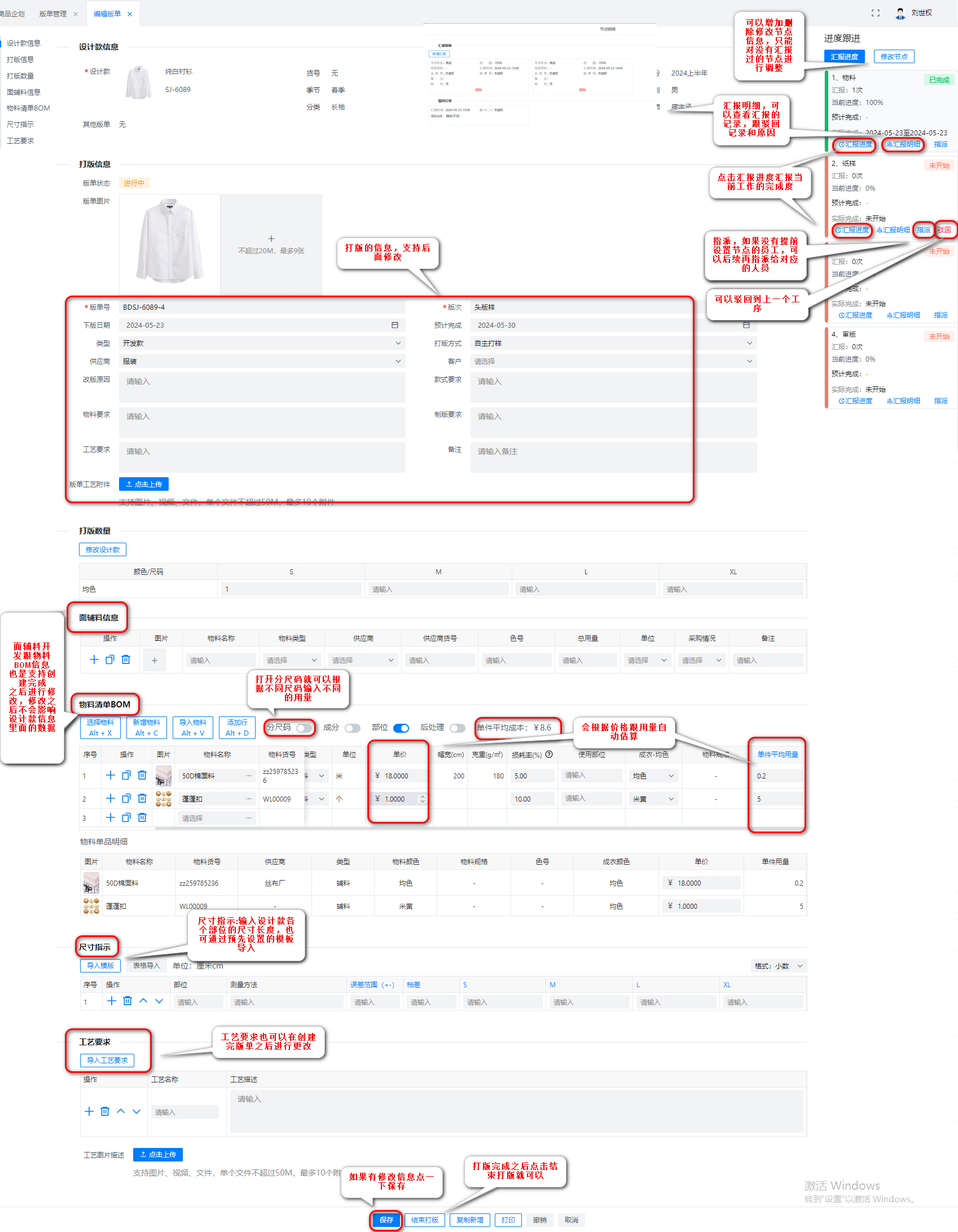Screen dimensions: 958x1232
Task: Click add-row plus icon in 面辅料信息 table
Action: pyautogui.click(x=94, y=659)
